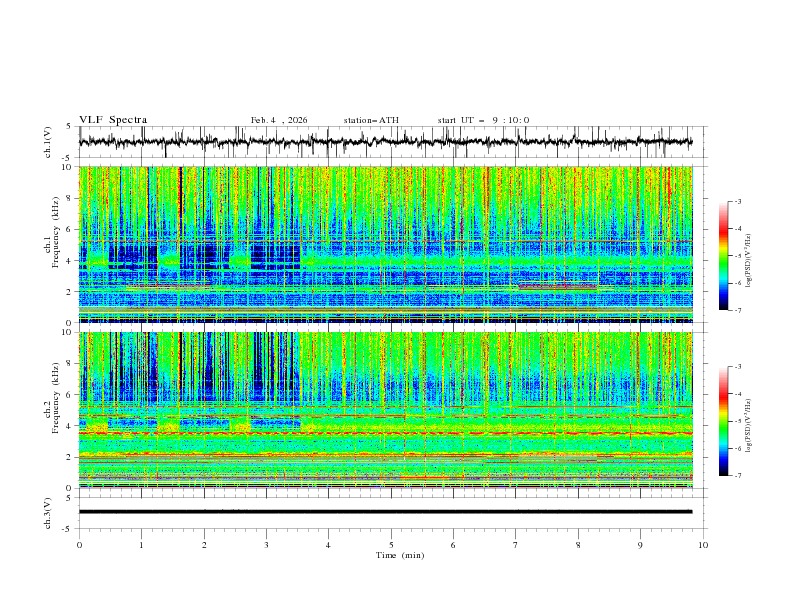This screenshot has height=612, width=792.
Task: Click inside the ch.1 spectrogram panel
Action: (385, 244)
